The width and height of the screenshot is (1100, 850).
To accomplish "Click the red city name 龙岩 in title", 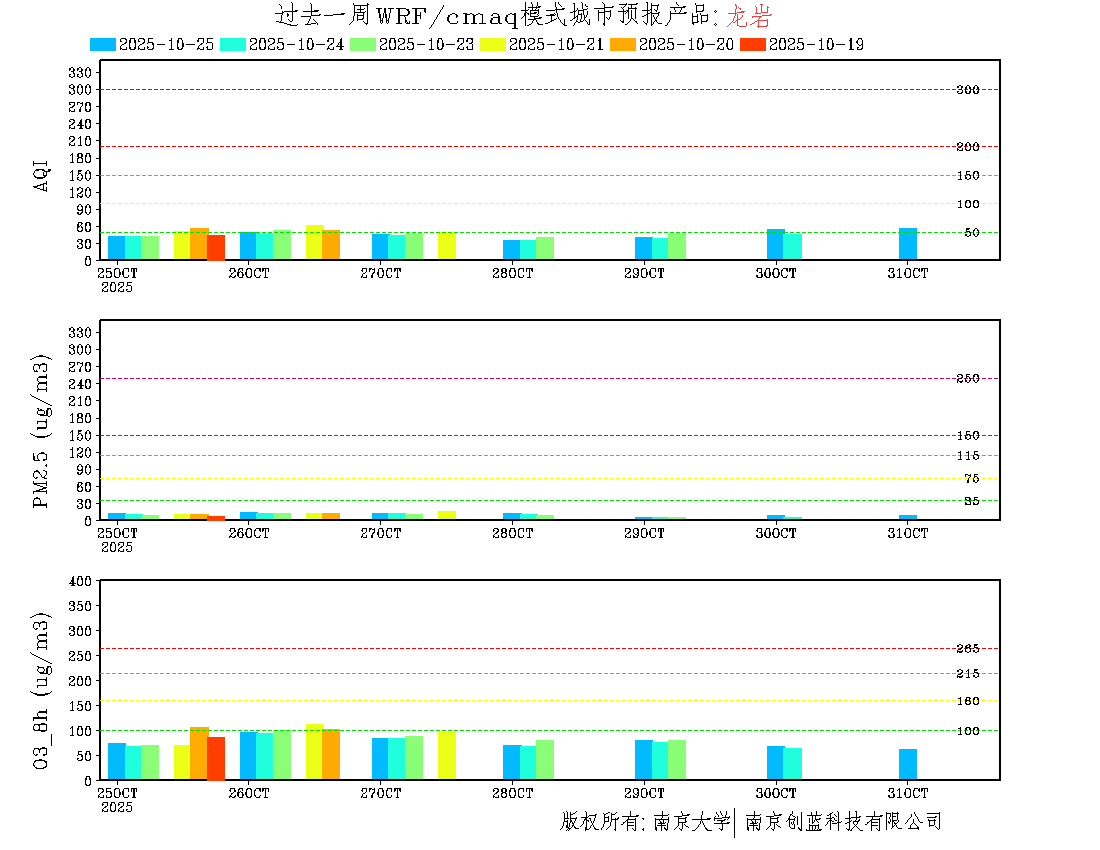I will coord(748,17).
